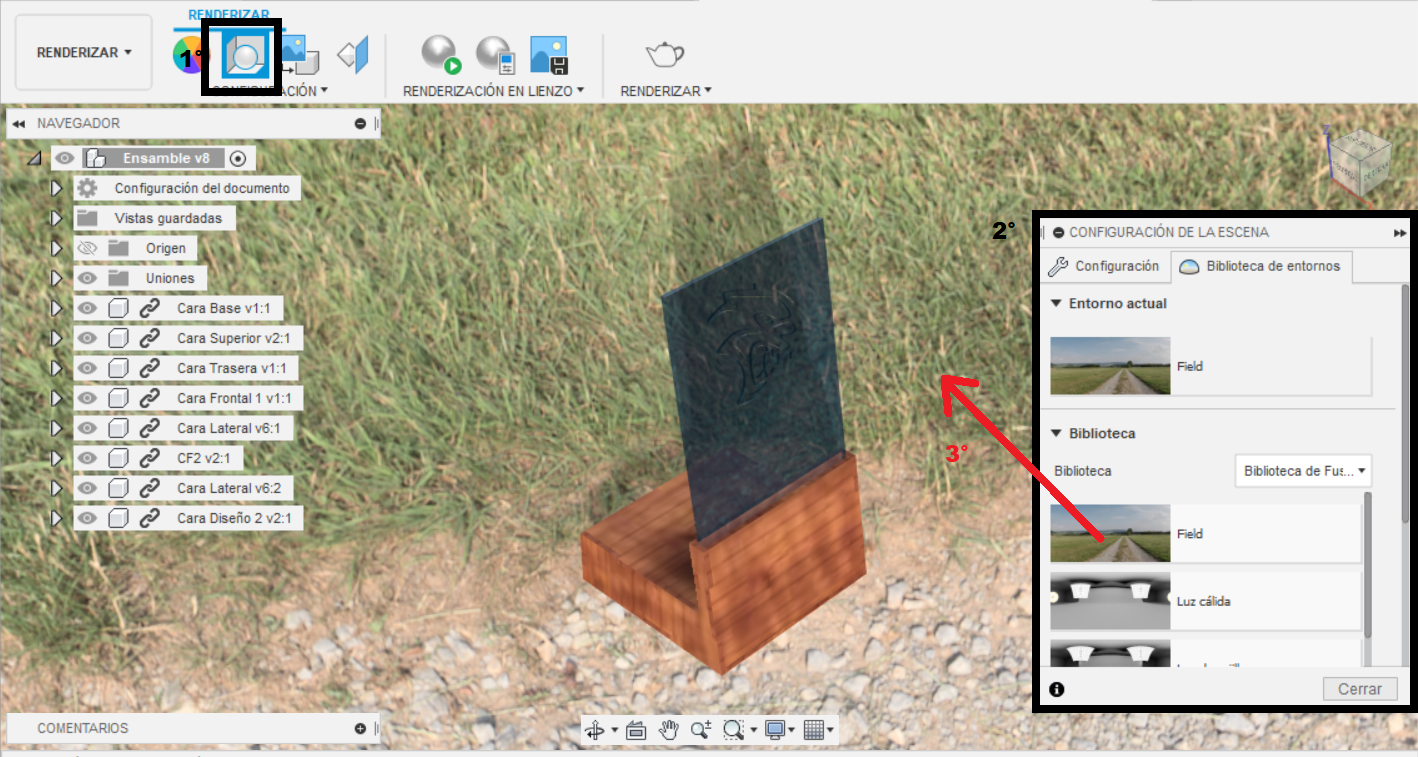The width and height of the screenshot is (1418, 757).
Task: Expand the scene settings dialog double arrows
Action: 1399,232
